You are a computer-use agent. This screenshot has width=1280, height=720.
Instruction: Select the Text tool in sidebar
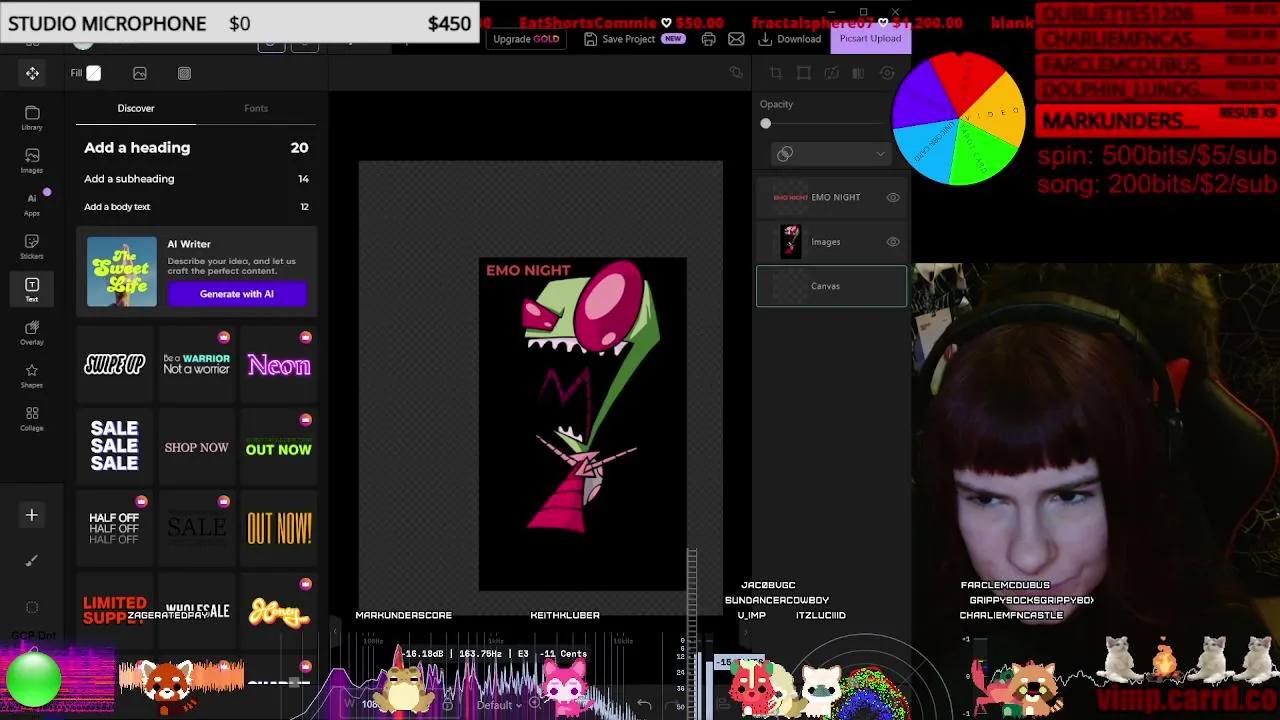(32, 290)
